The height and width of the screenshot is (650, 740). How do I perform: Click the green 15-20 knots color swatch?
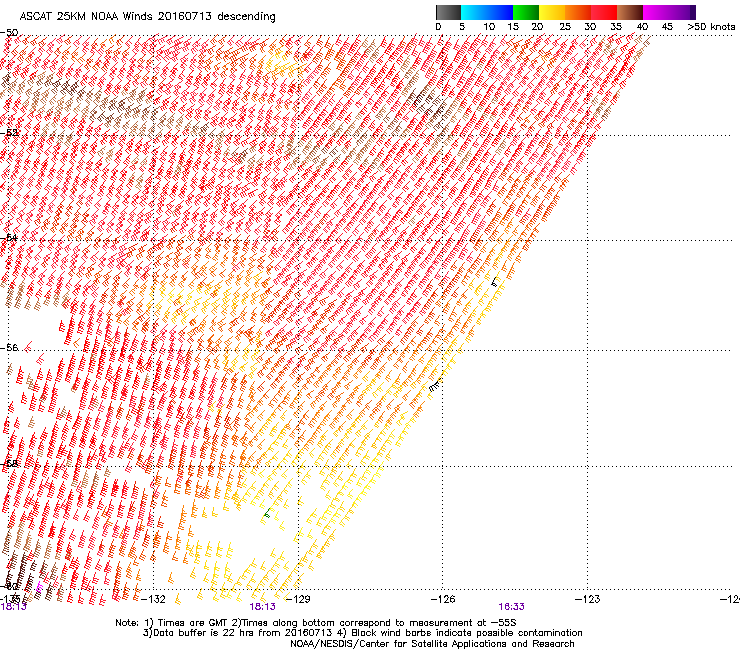point(526,12)
